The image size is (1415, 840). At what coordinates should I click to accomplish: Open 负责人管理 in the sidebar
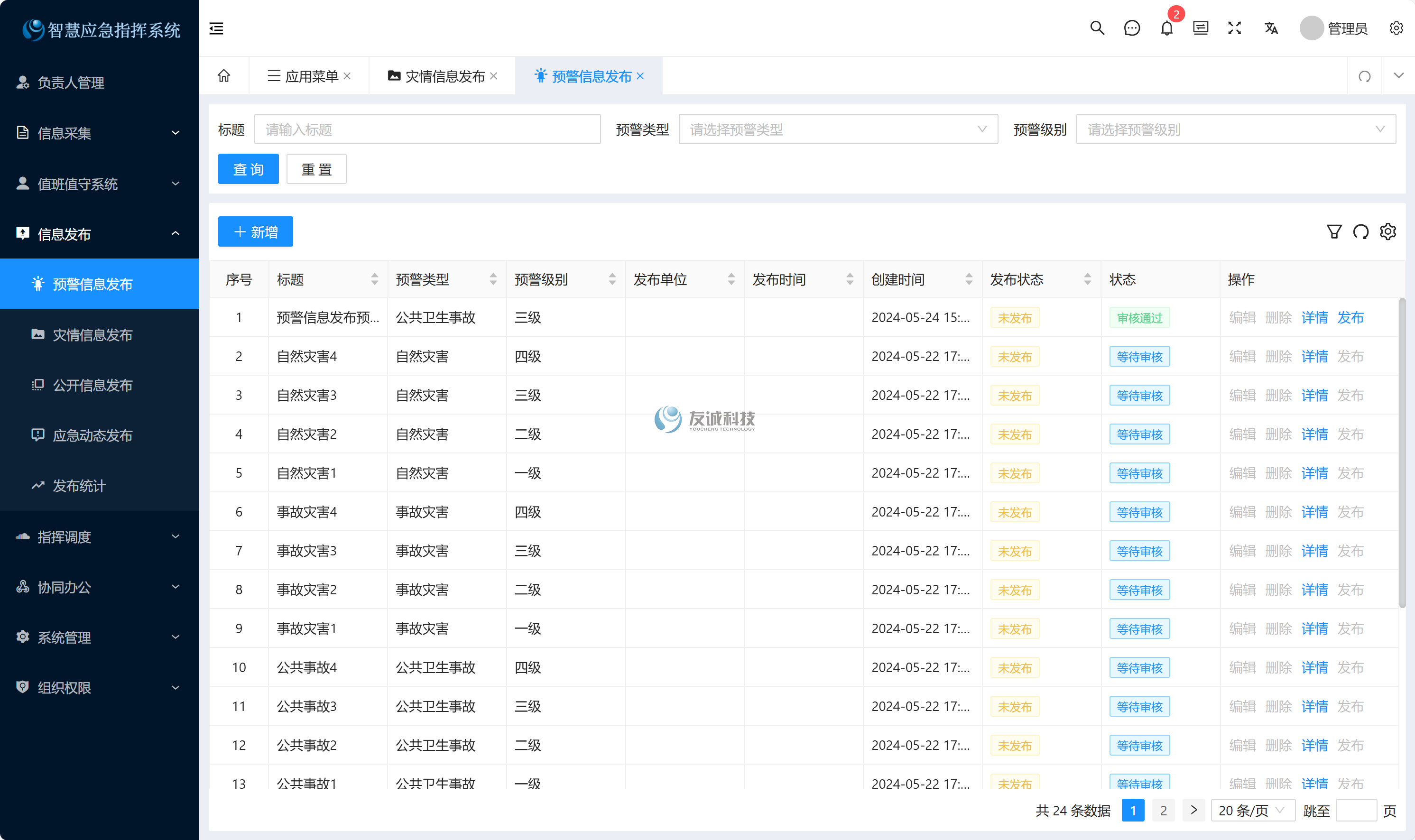click(100, 83)
